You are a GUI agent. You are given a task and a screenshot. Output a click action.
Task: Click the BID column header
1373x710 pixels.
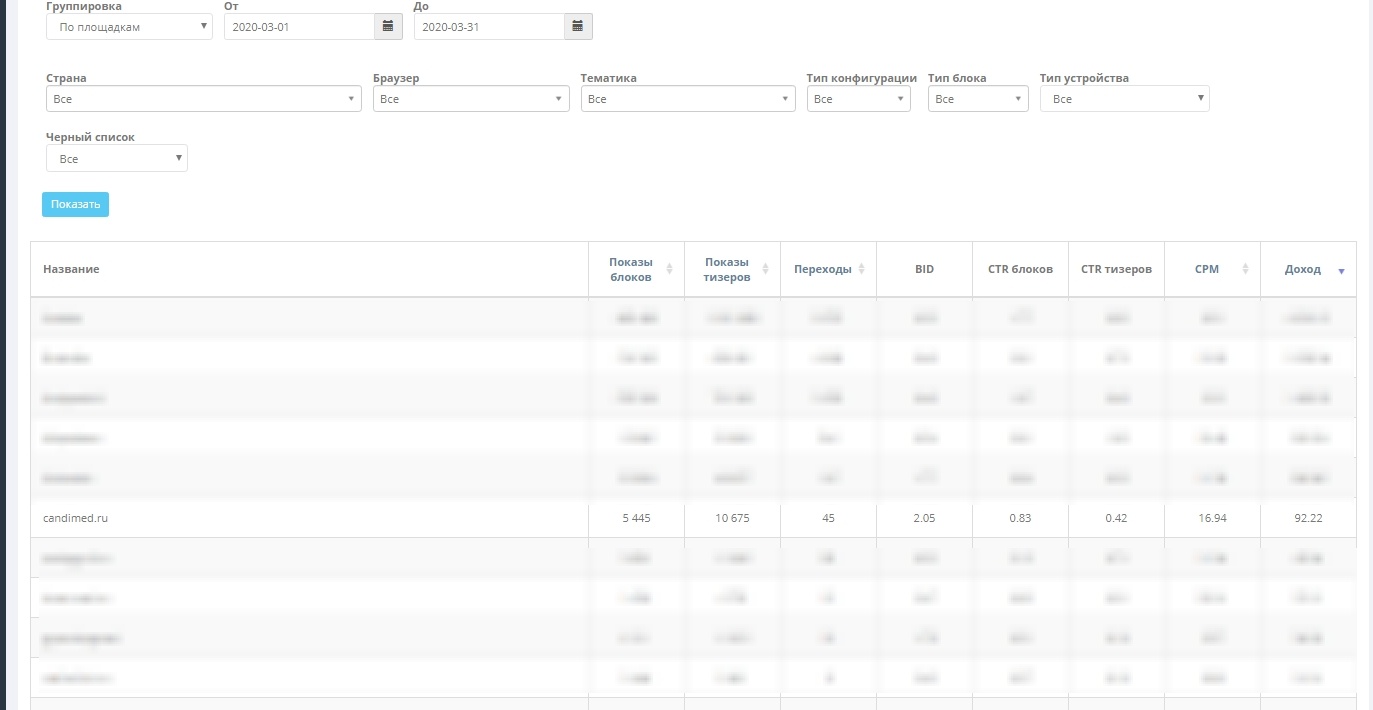[x=924, y=269]
